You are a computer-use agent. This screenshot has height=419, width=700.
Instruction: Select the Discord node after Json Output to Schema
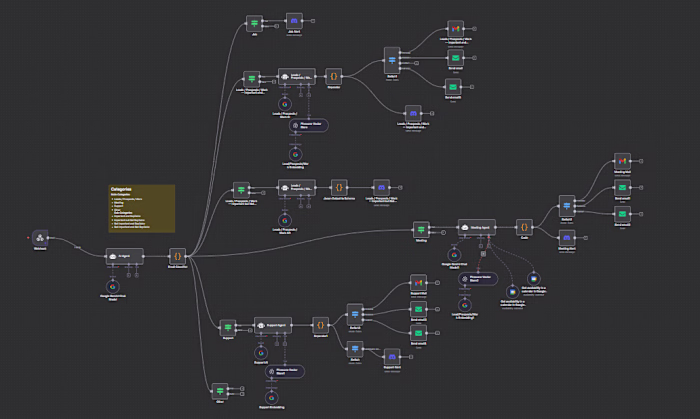click(x=381, y=188)
